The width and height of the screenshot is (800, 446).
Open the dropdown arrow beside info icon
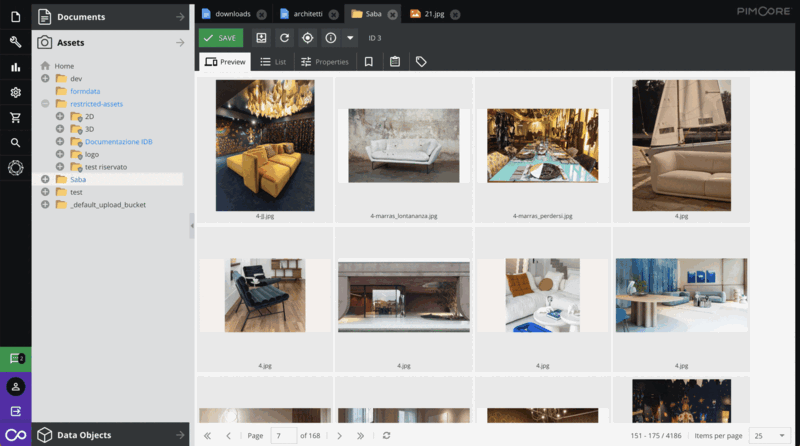[350, 38]
